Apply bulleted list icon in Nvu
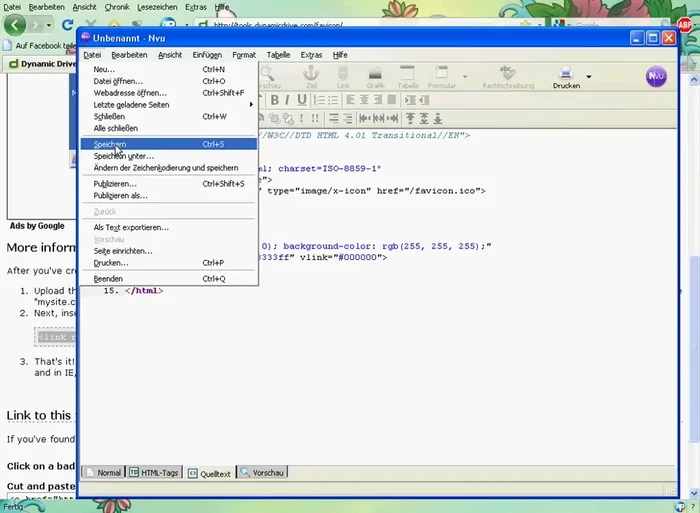This screenshot has width=700, height=513. [x=333, y=100]
